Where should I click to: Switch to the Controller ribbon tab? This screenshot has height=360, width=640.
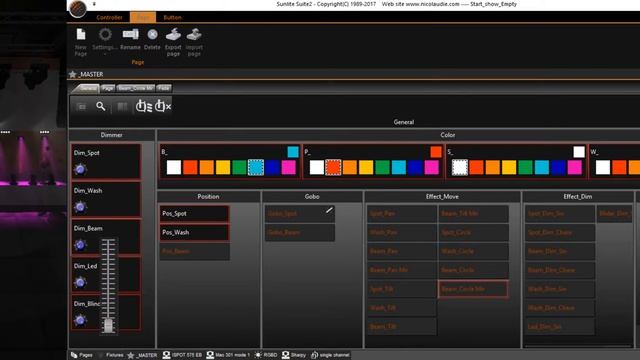109,18
